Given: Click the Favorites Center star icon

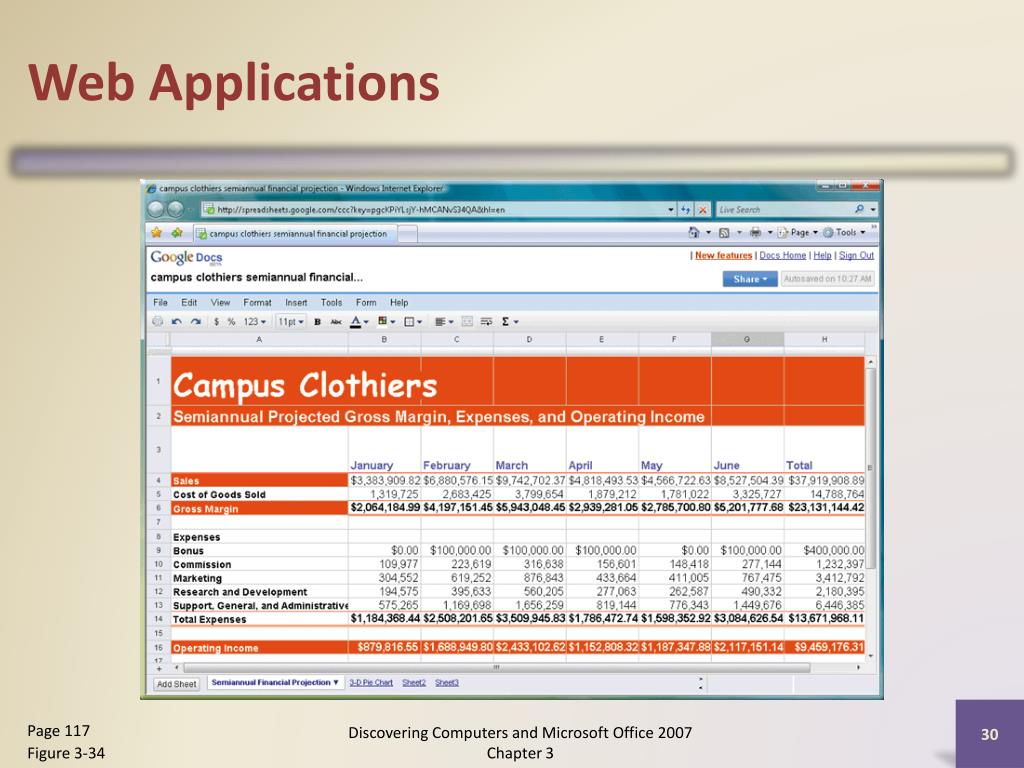Looking at the screenshot, I should (x=157, y=232).
